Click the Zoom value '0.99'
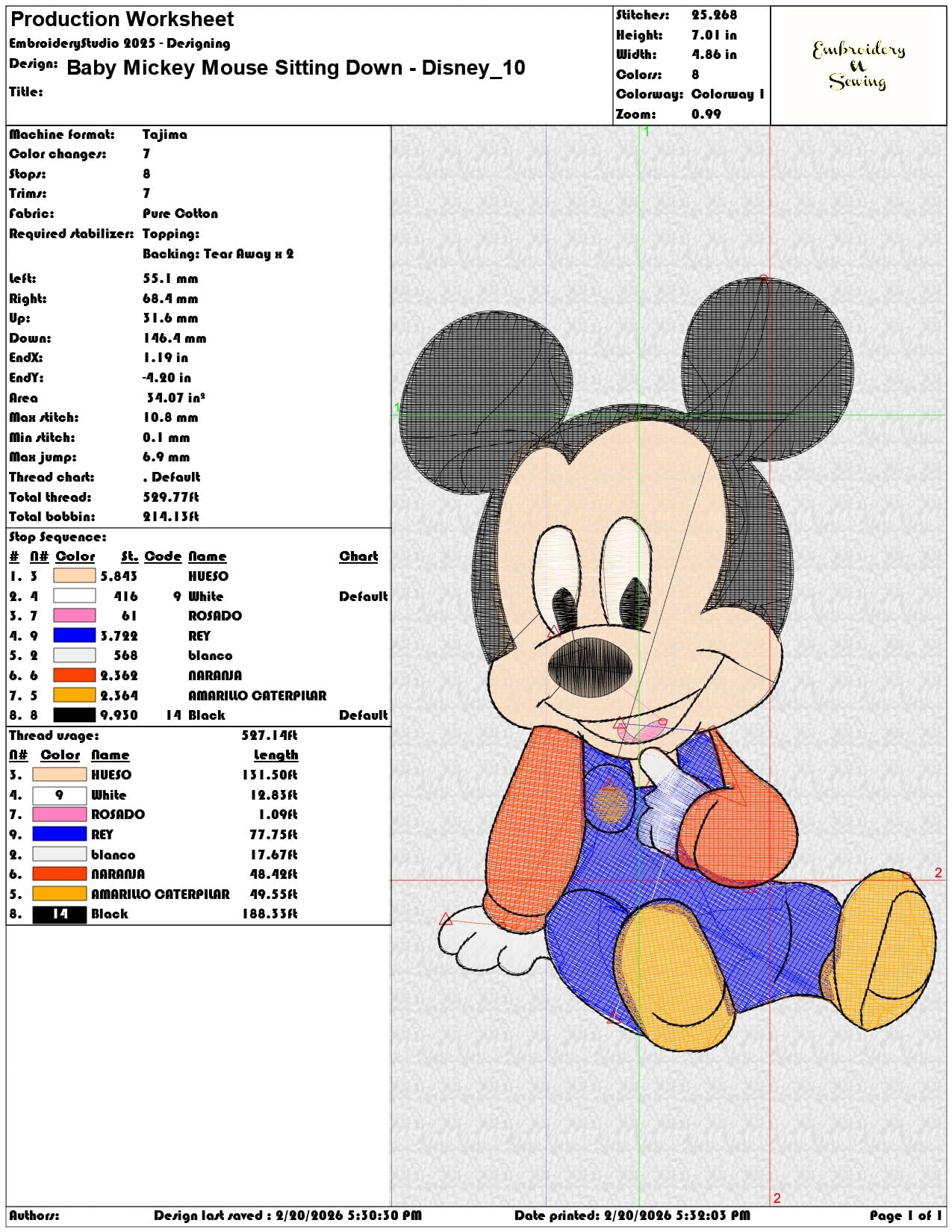The width and height of the screenshot is (952, 1232). tap(706, 114)
